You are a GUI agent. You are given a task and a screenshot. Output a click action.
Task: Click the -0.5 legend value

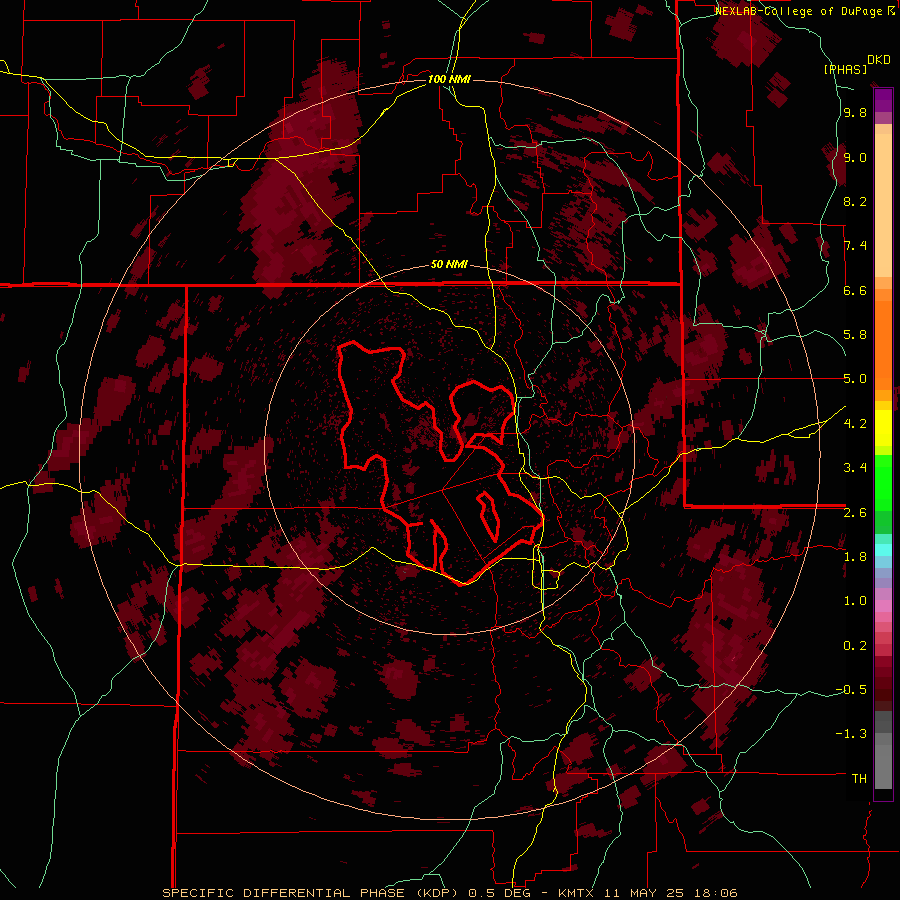(x=851, y=690)
